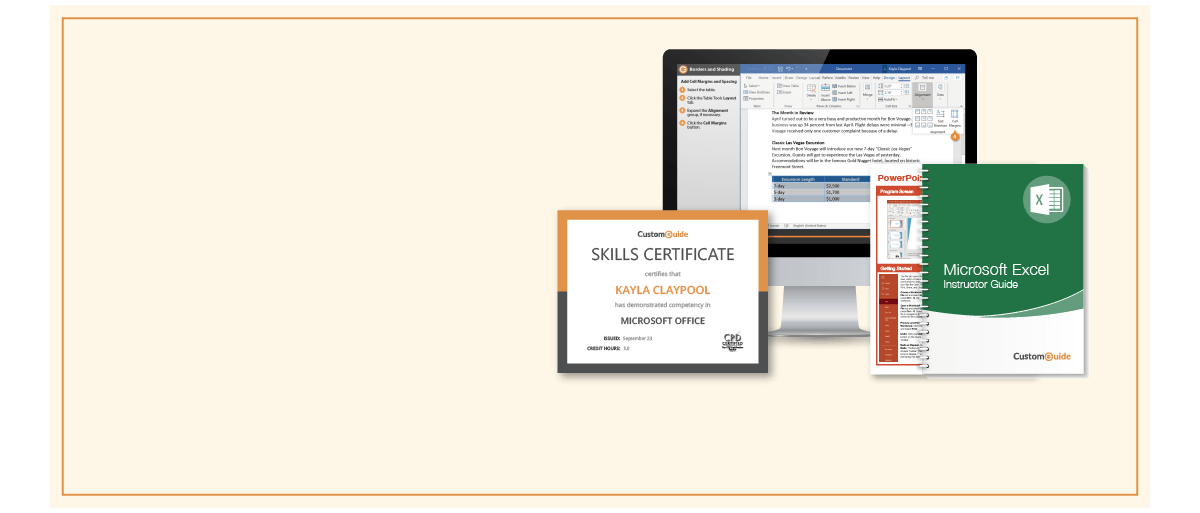The width and height of the screenshot is (1200, 513).
Task: Click the Skills Certificate image
Action: (x=662, y=292)
